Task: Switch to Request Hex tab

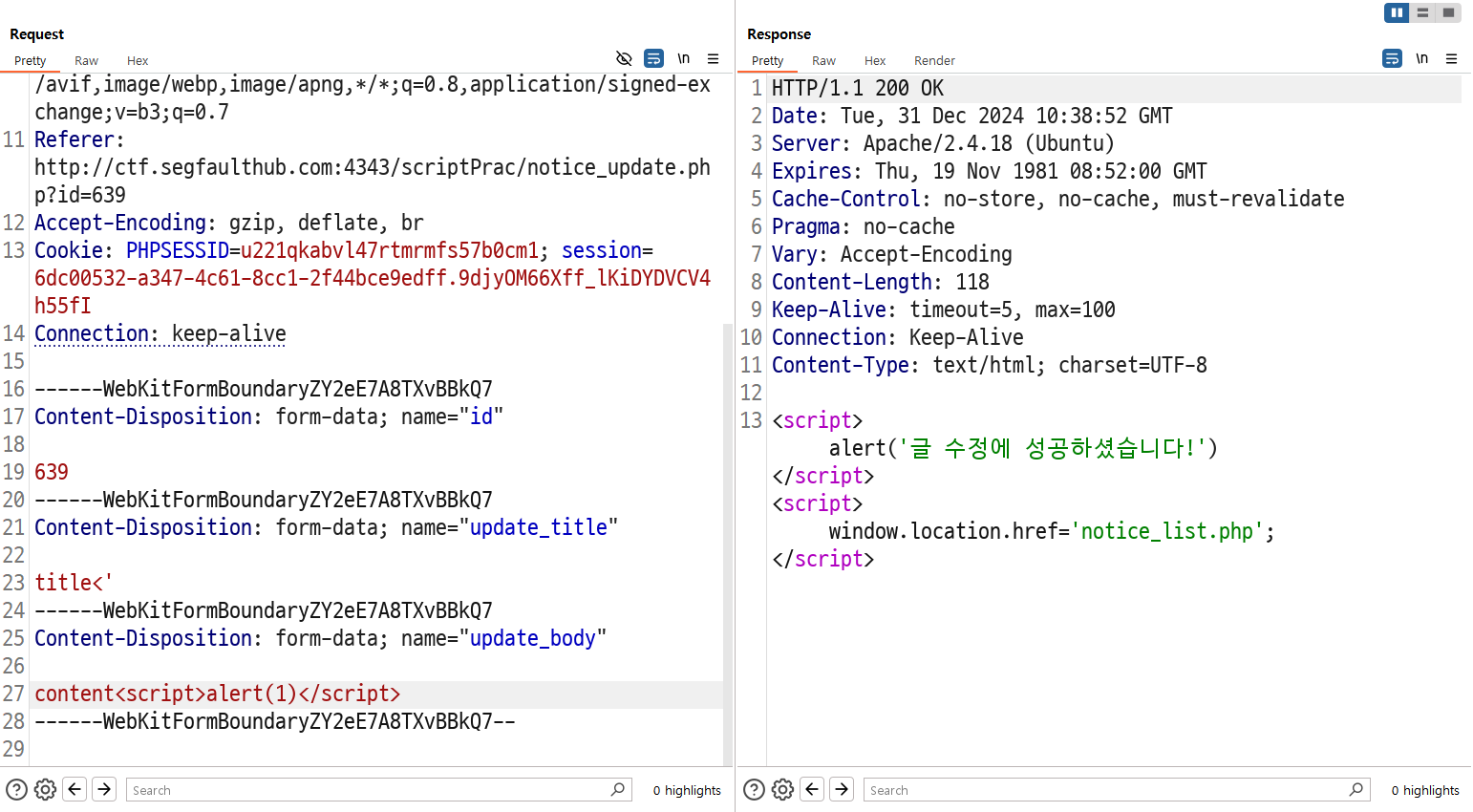Action: [x=138, y=60]
